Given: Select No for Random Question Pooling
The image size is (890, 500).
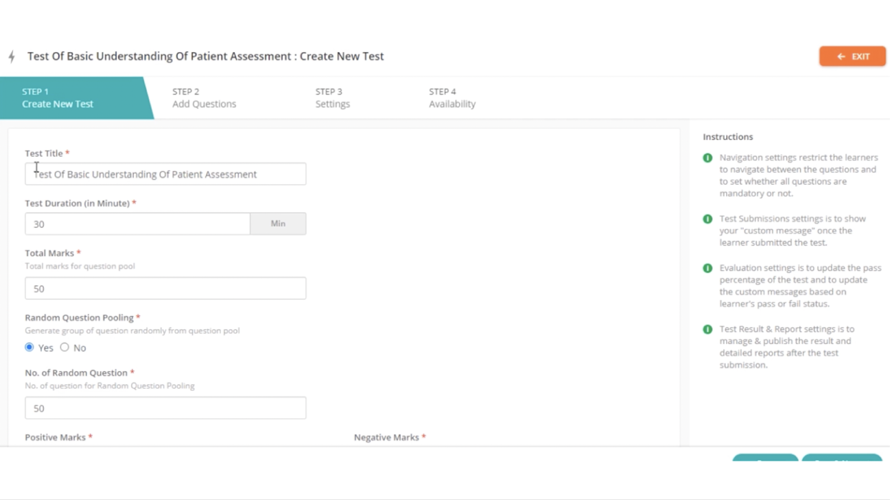Looking at the screenshot, I should 65,347.
